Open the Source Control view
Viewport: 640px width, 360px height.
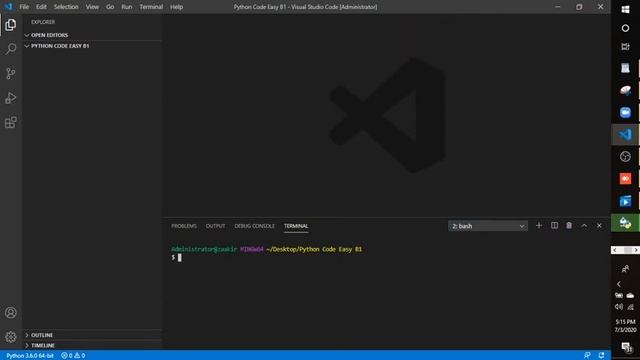[11, 73]
